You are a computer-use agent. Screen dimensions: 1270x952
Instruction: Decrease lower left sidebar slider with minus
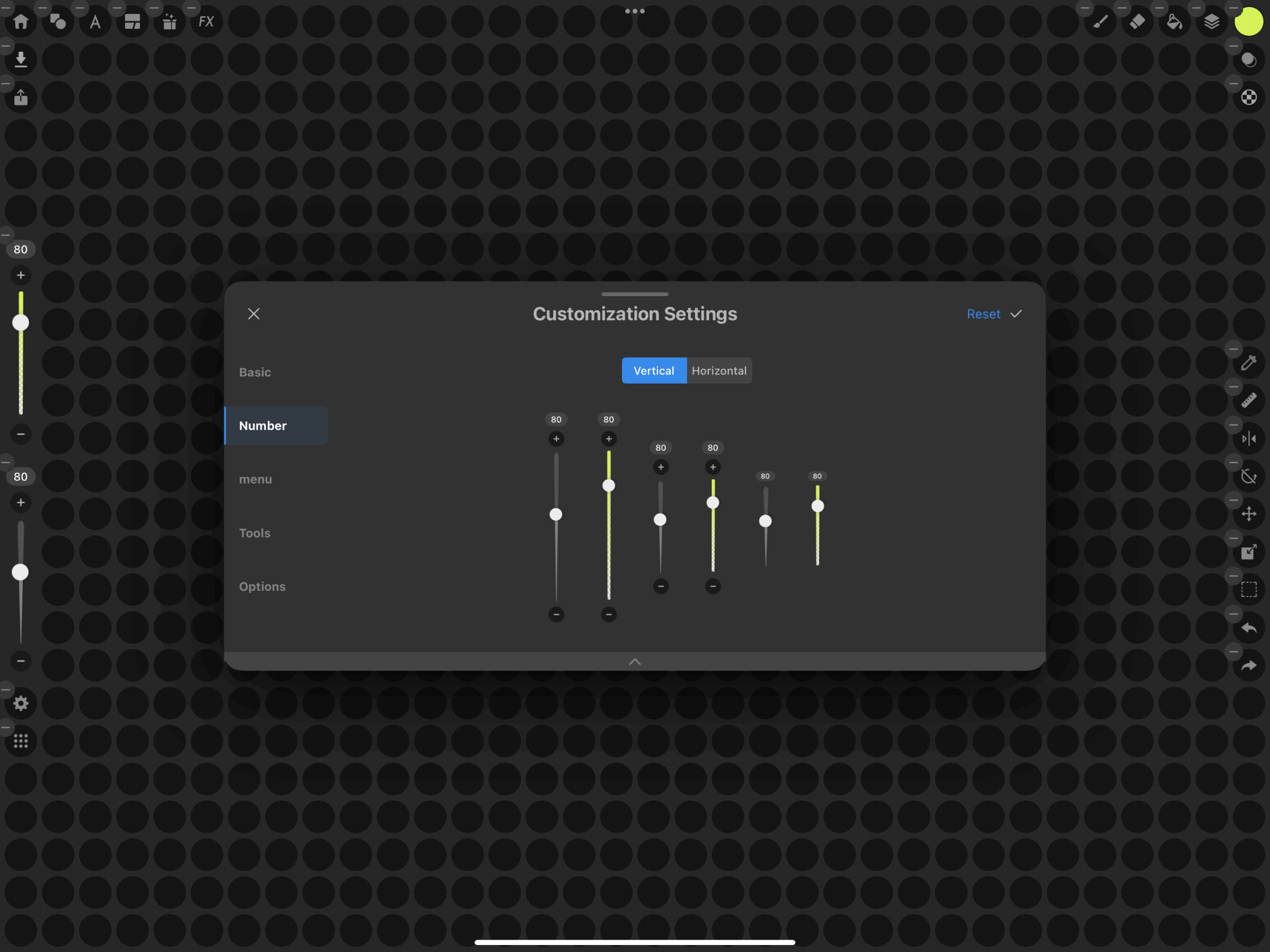tap(21, 661)
